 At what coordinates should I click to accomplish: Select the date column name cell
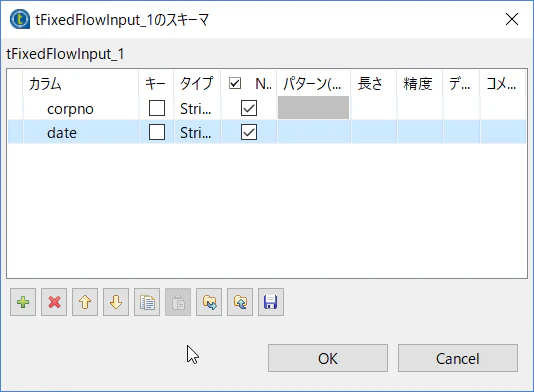tap(81, 132)
